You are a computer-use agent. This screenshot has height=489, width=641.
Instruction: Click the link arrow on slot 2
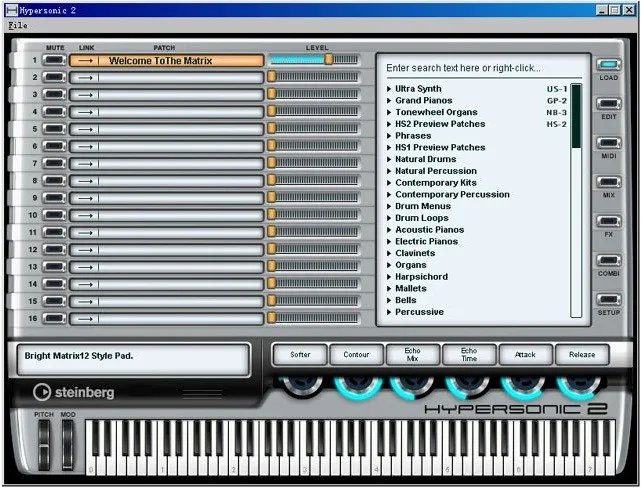pos(85,78)
